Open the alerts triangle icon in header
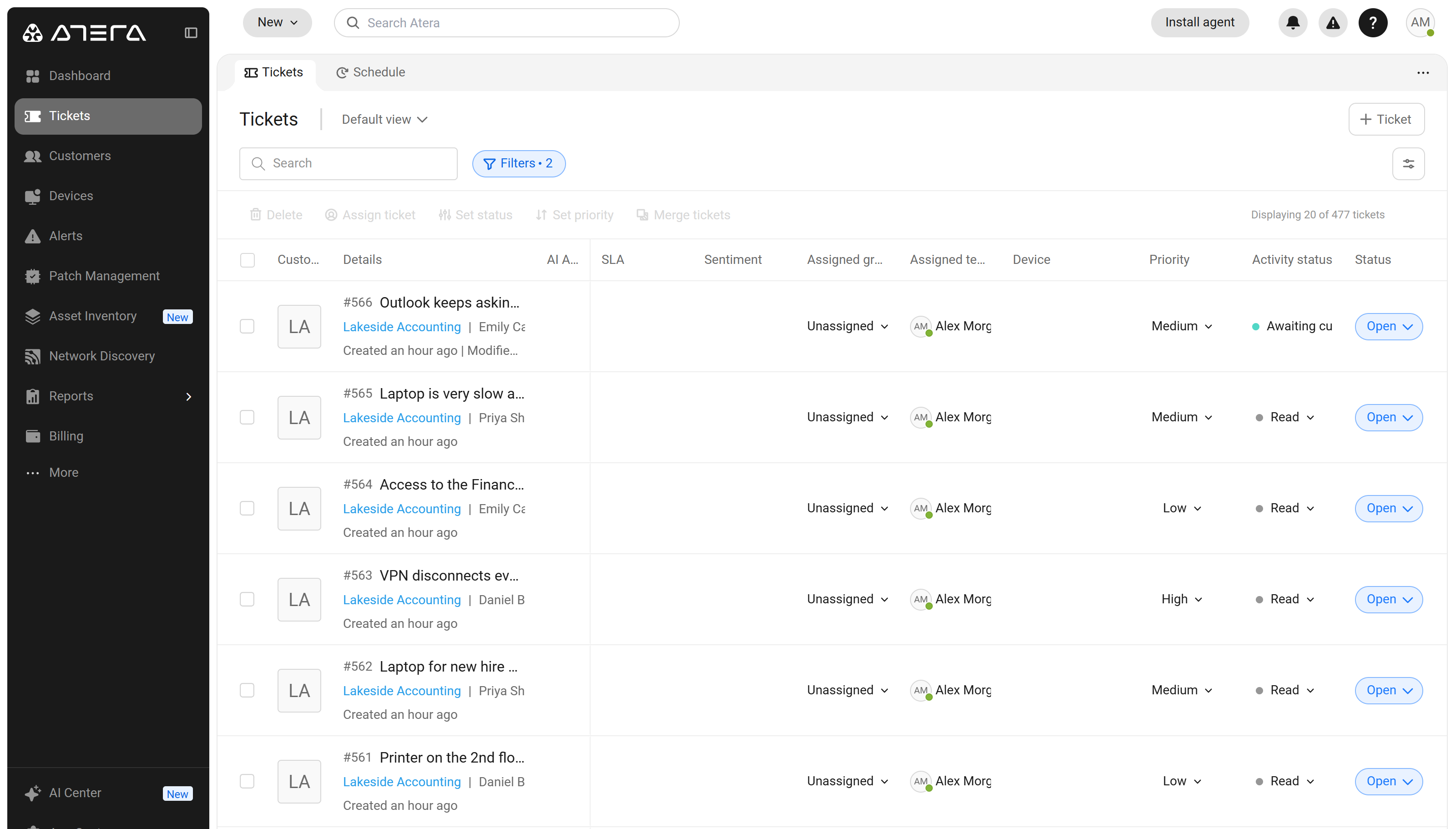This screenshot has height=829, width=1456. (x=1333, y=23)
